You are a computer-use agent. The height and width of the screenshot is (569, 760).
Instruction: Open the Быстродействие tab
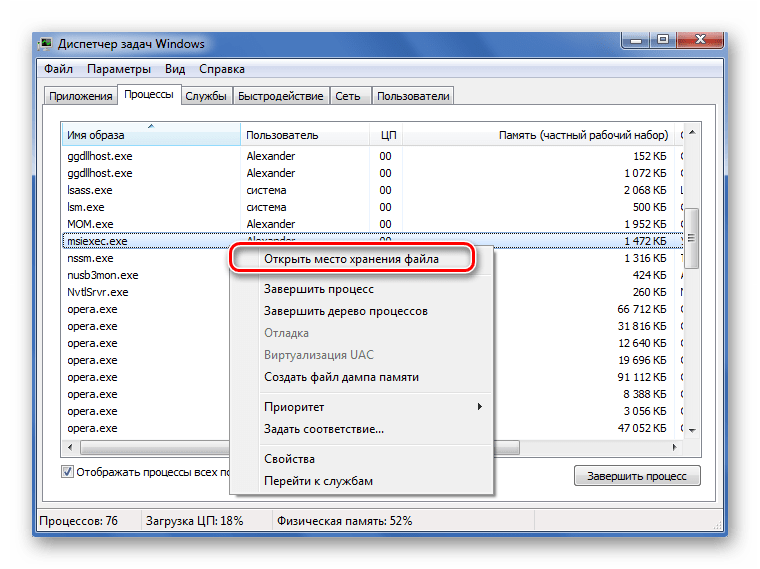pos(281,96)
